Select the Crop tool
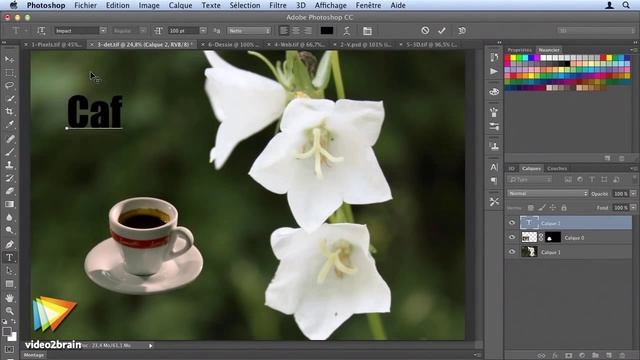 (9, 111)
